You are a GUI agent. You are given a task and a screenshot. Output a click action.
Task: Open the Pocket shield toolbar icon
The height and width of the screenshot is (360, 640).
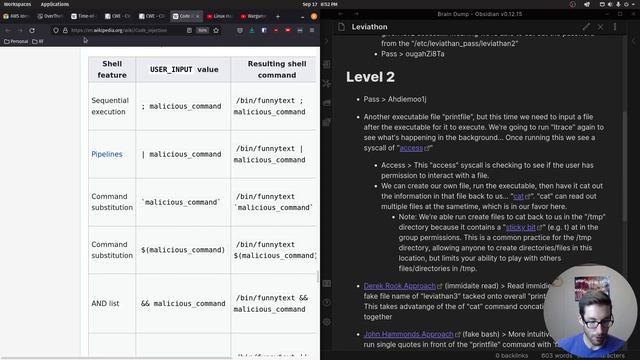click(240, 30)
